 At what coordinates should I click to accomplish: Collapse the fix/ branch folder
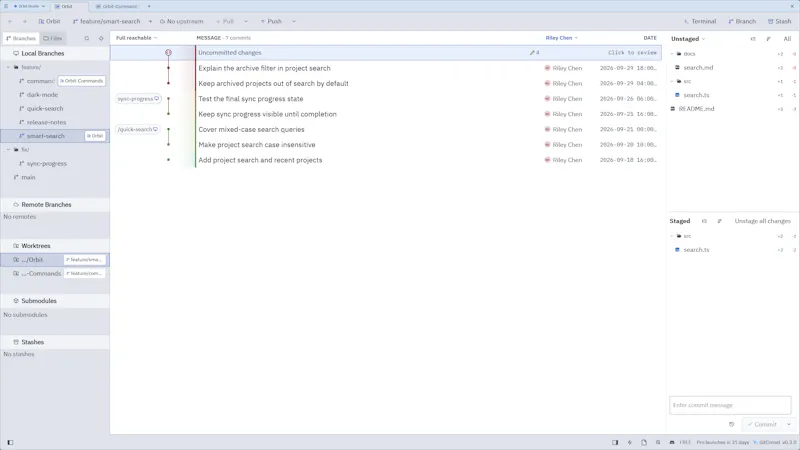click(8, 149)
